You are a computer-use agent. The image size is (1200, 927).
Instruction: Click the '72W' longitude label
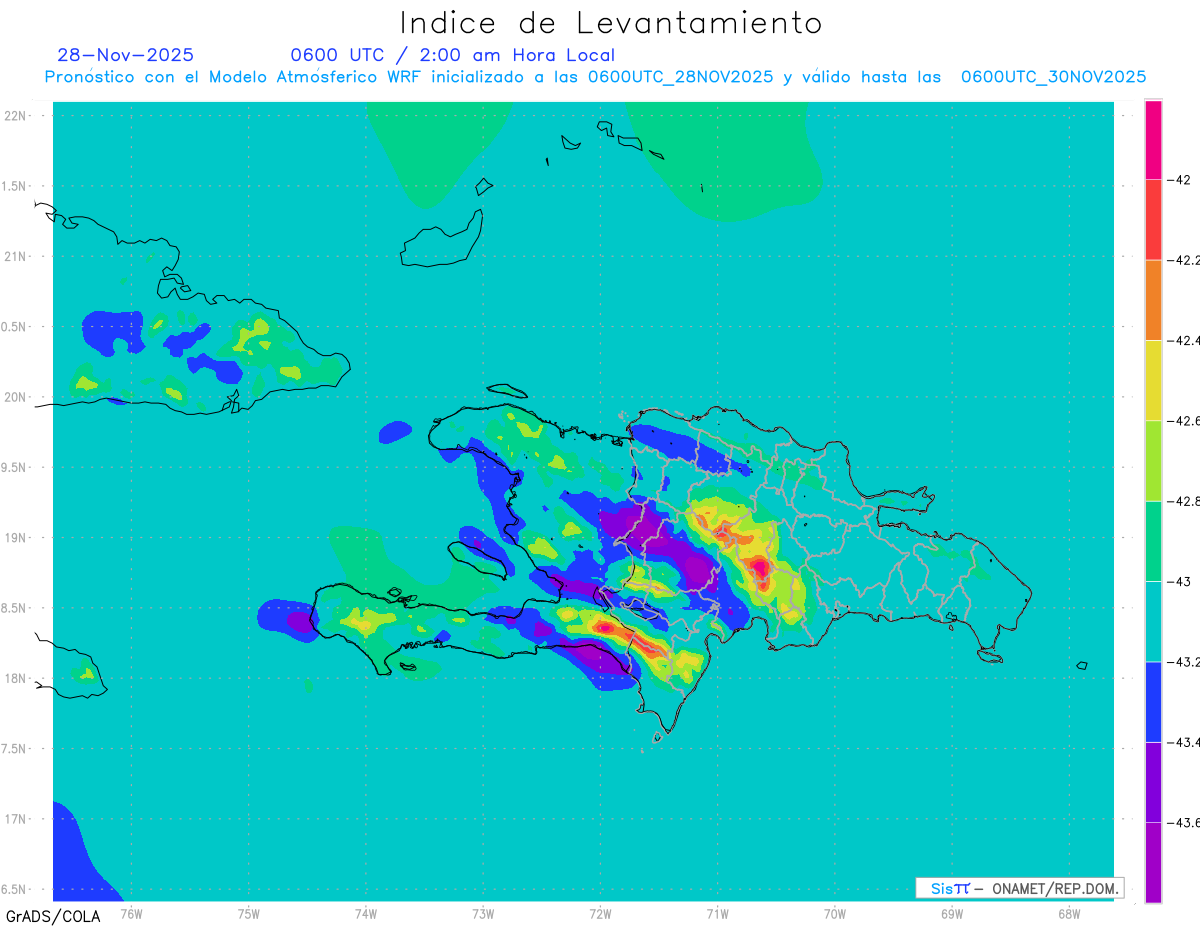600,912
